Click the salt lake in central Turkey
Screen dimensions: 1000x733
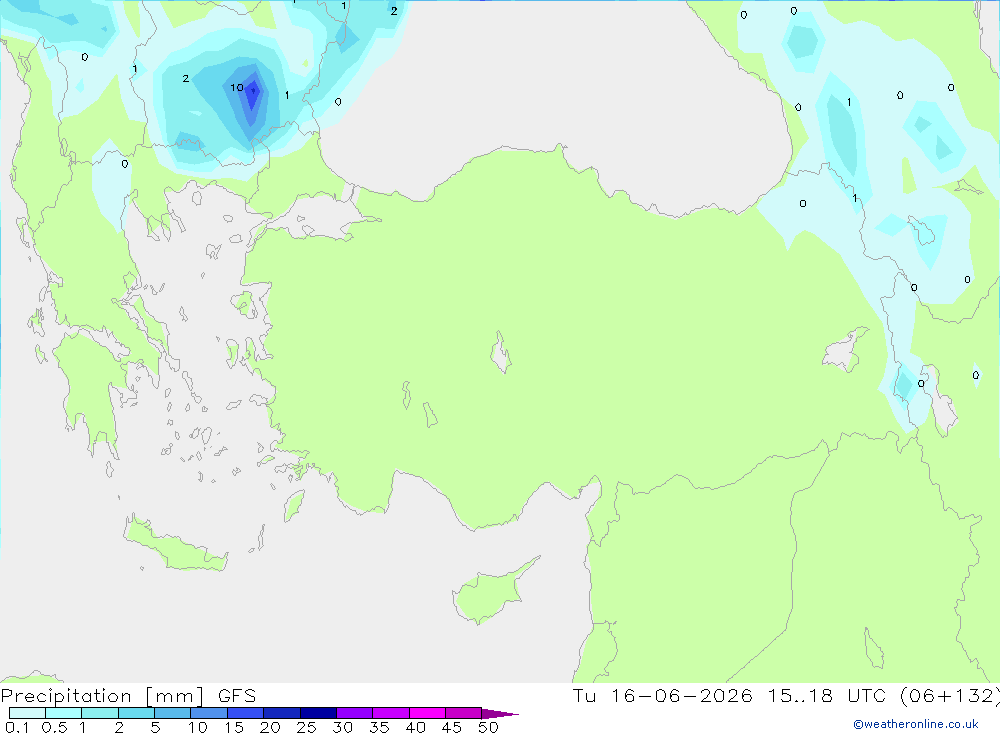coord(501,352)
